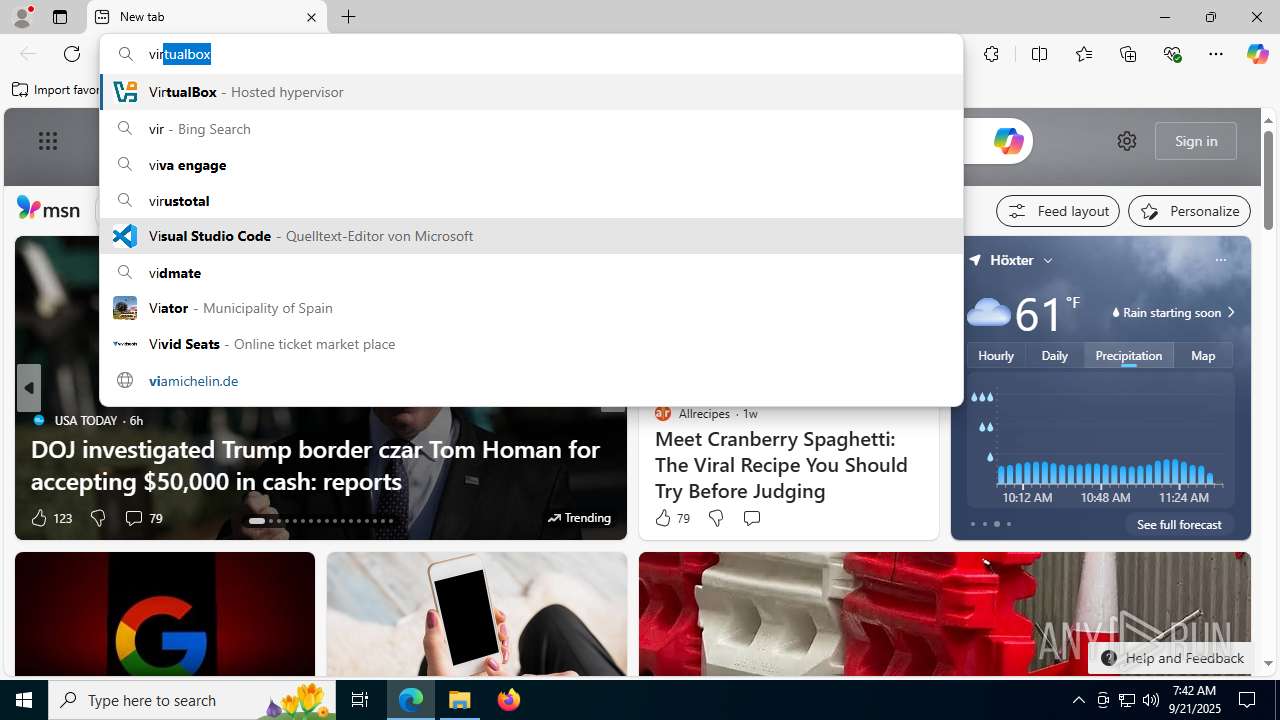The width and height of the screenshot is (1280, 720).
Task: Select 'vir - Bing Search' suggestion
Action: click(531, 129)
